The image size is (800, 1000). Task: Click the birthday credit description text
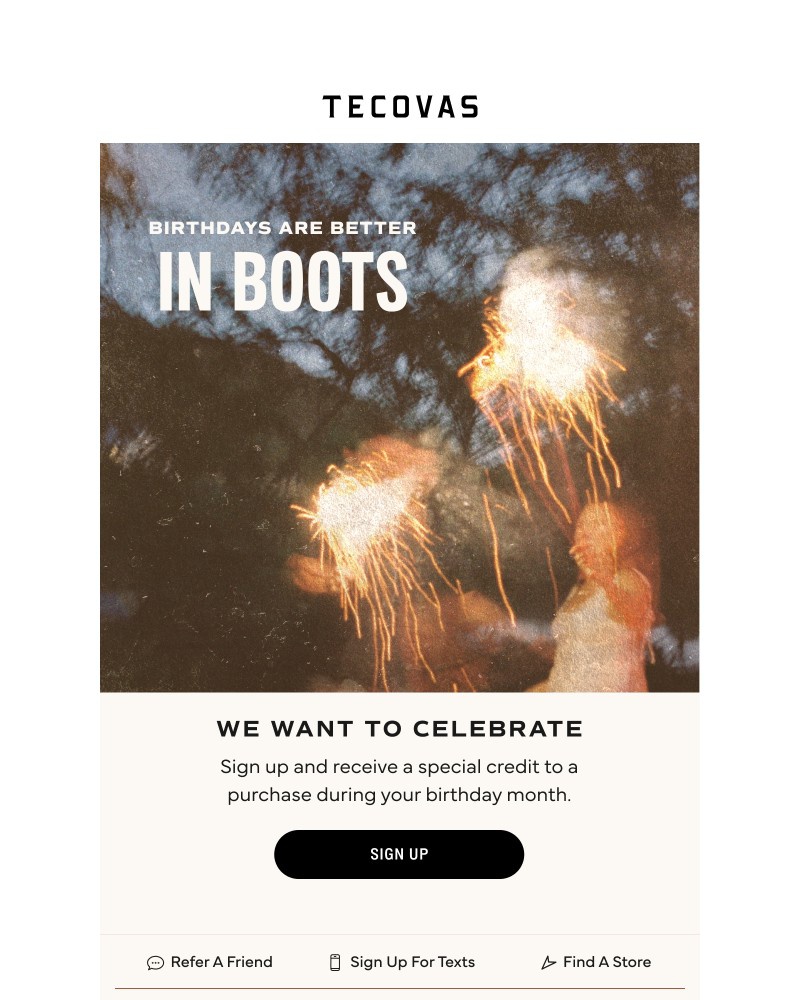click(x=399, y=783)
